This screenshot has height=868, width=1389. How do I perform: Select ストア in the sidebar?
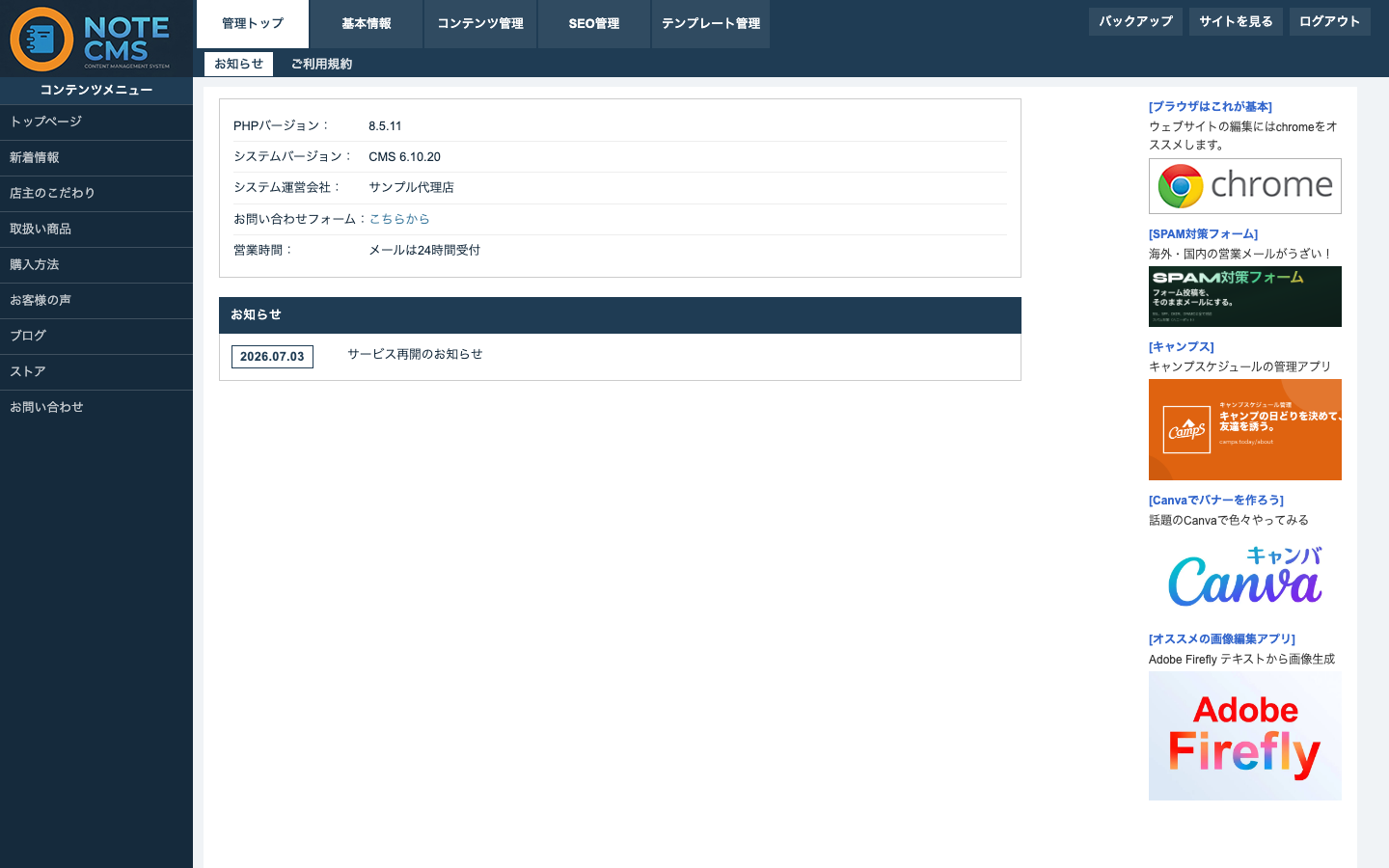[96, 372]
